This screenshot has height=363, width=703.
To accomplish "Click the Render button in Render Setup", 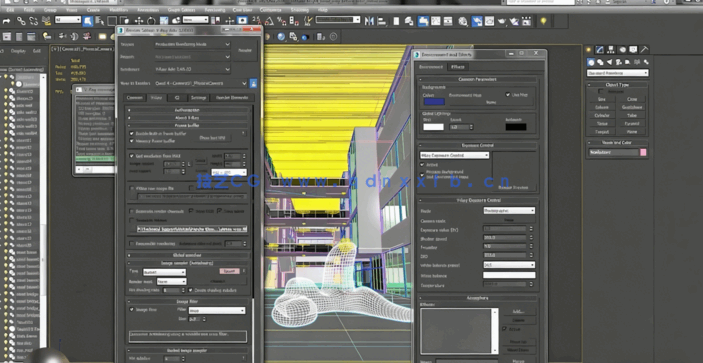I will click(245, 51).
